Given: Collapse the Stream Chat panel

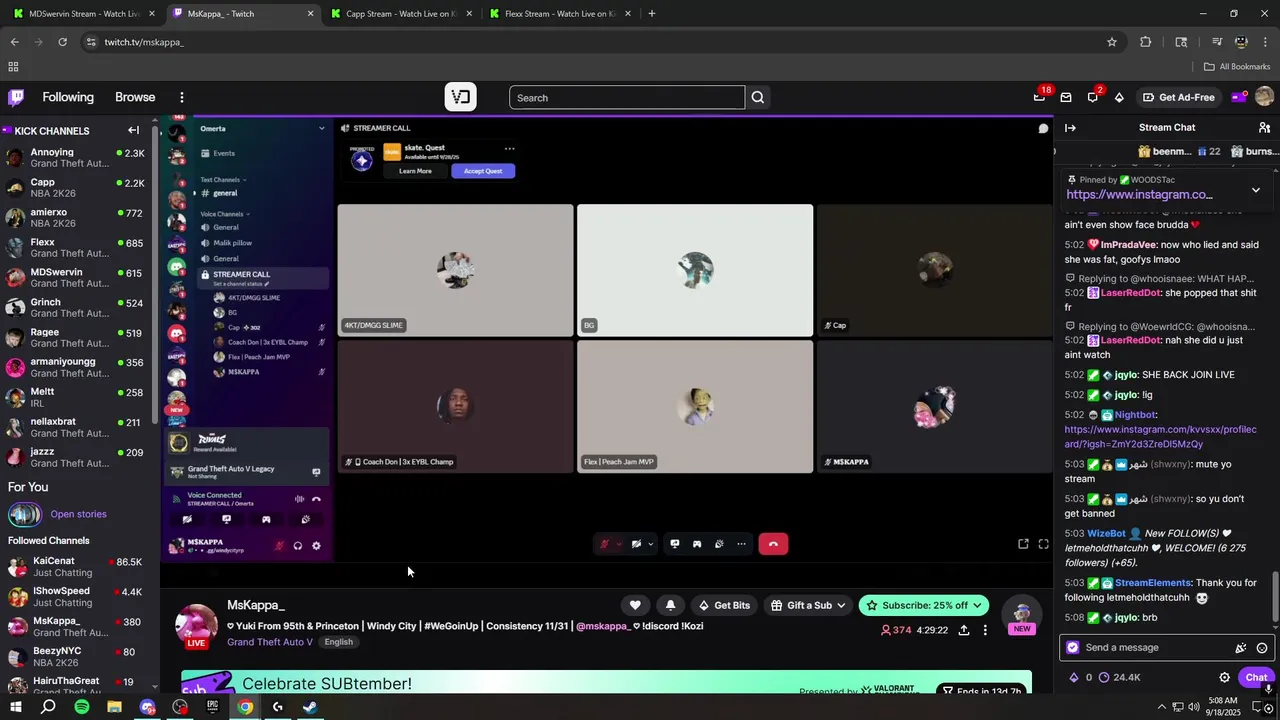Looking at the screenshot, I should pos(1070,127).
